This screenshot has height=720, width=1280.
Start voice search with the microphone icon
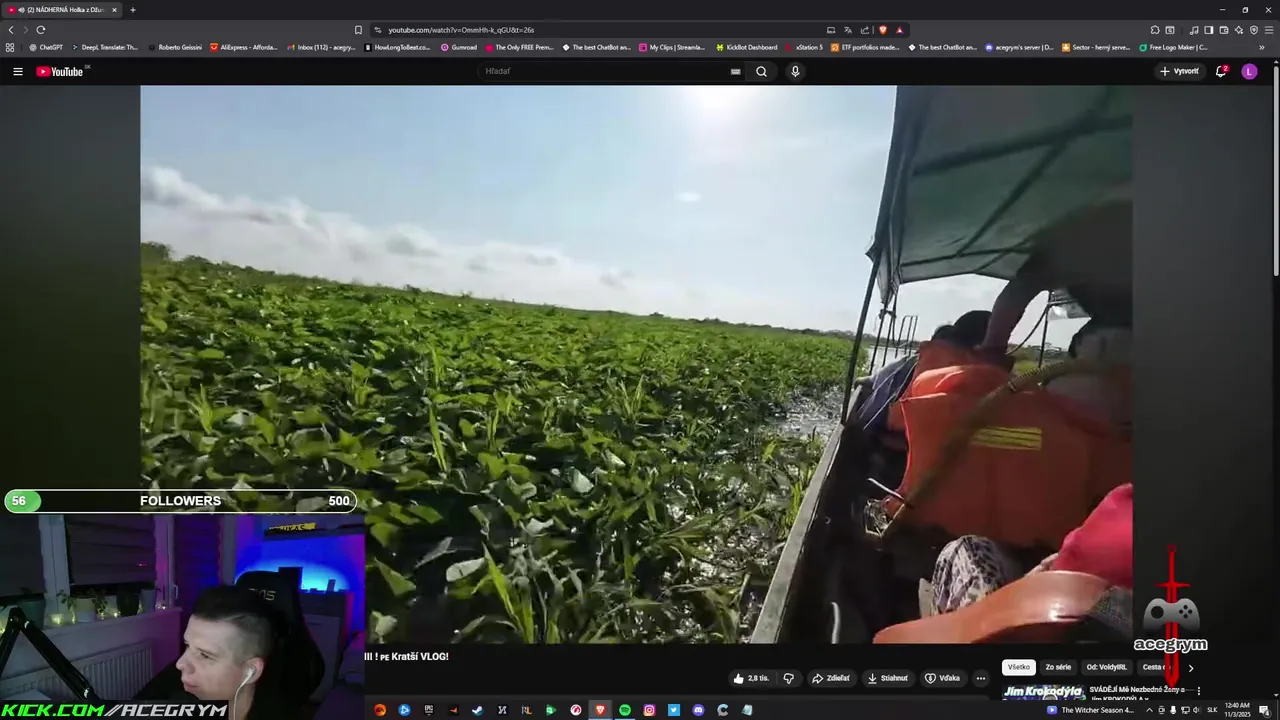click(795, 71)
